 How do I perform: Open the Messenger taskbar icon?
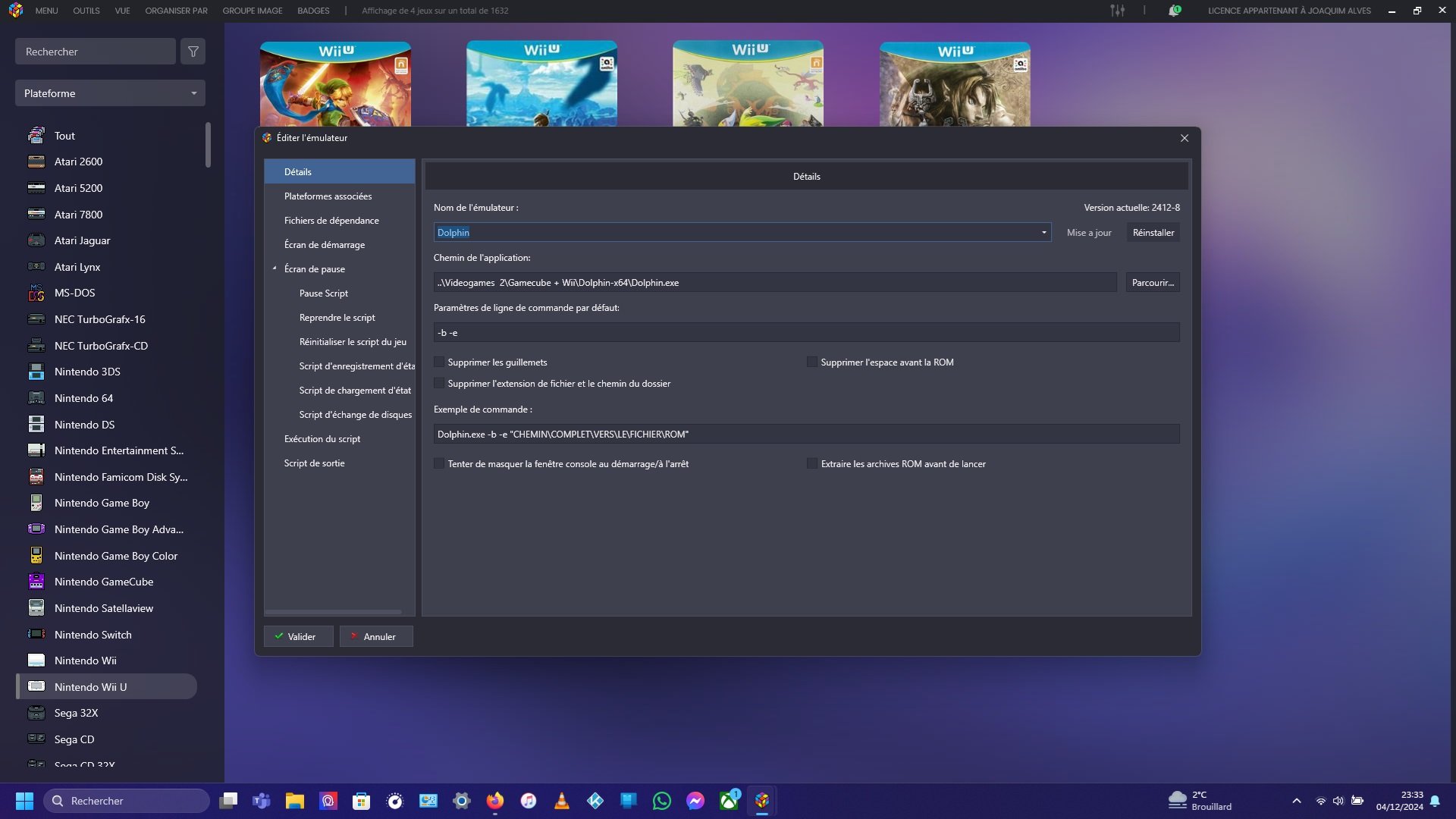coord(695,801)
